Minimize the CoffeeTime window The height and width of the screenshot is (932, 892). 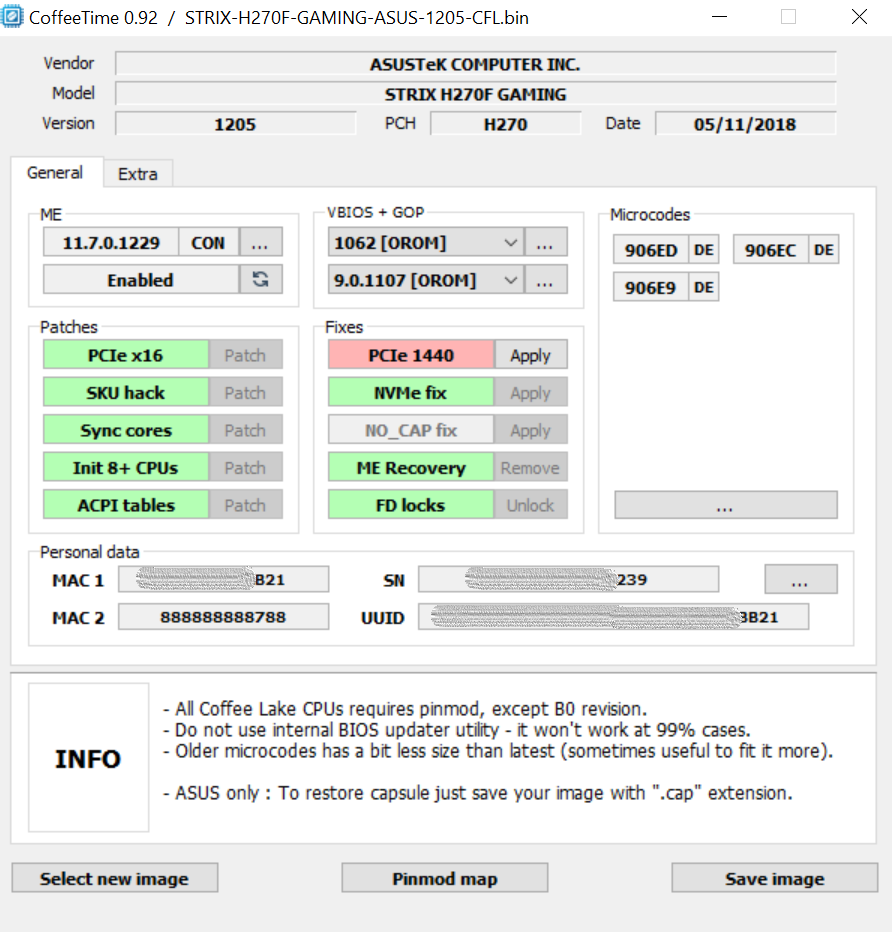pos(719,17)
